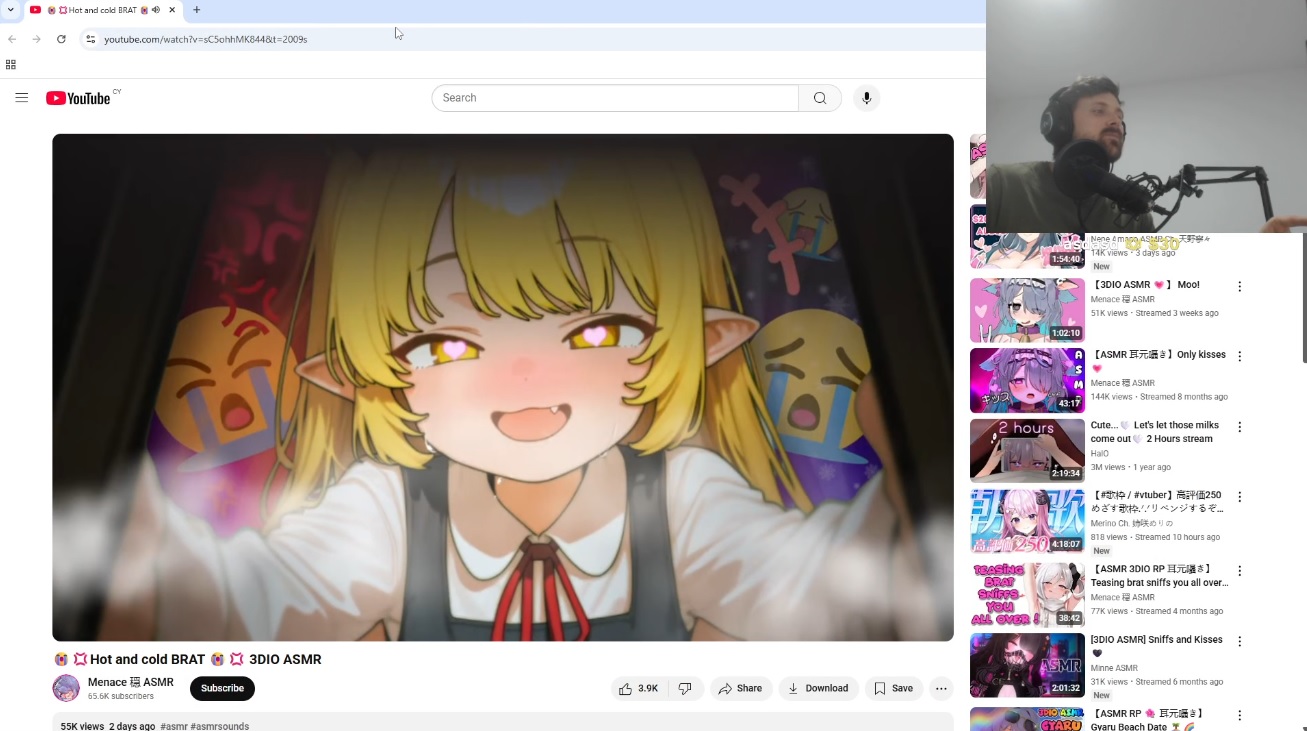Go forward with browser forward arrow
The width and height of the screenshot is (1307, 731).
[36, 39]
